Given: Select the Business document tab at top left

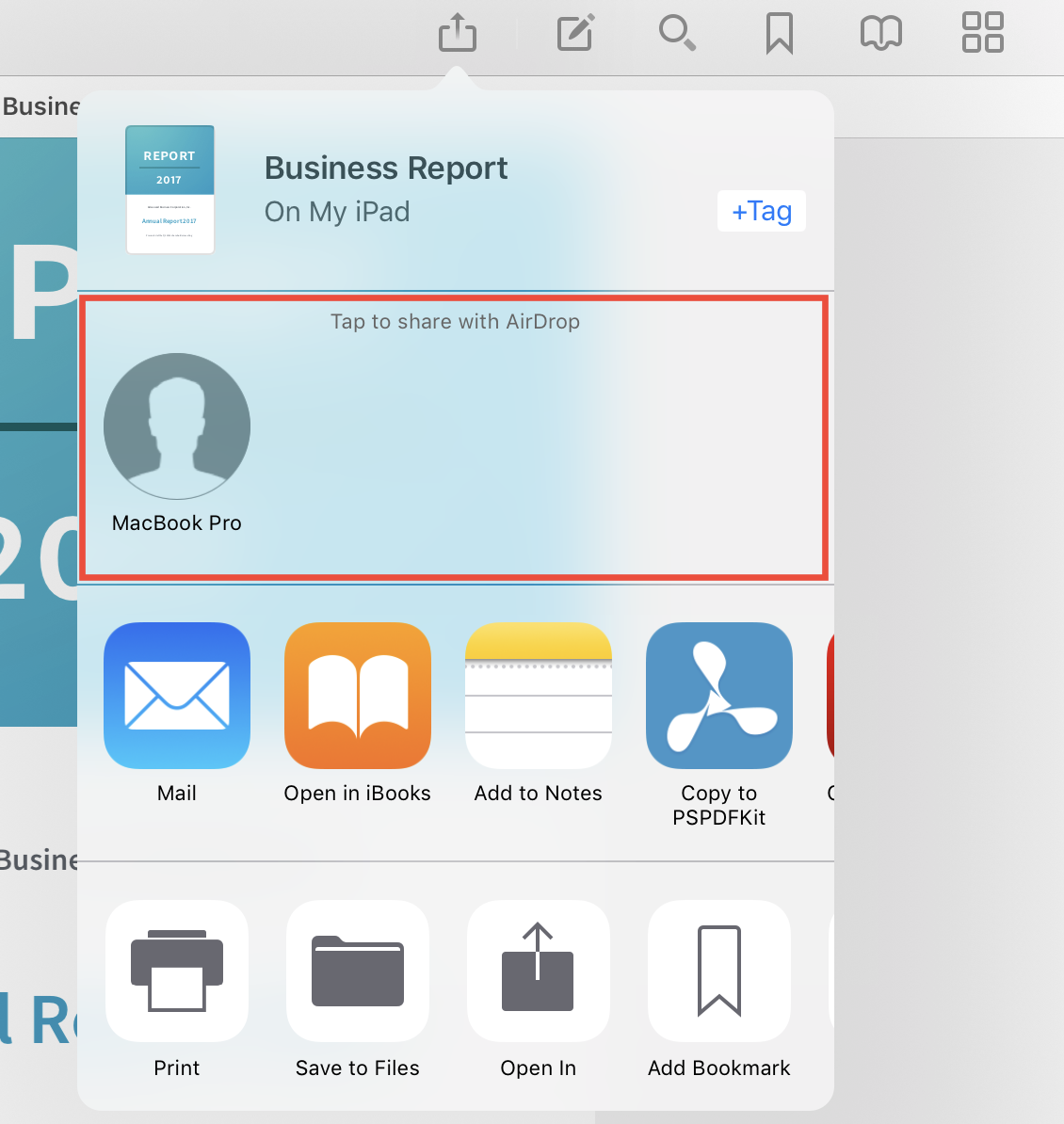Looking at the screenshot, I should pos(40,106).
